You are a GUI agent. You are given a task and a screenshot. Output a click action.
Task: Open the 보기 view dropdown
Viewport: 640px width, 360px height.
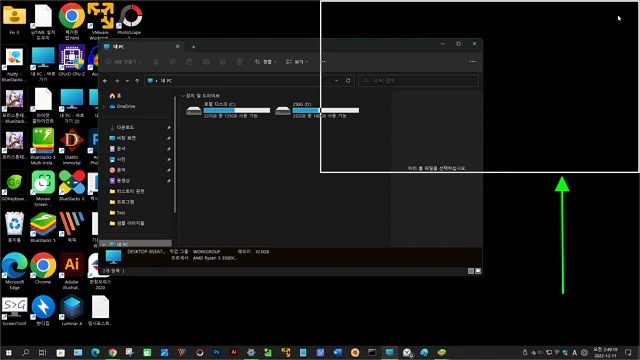coord(297,62)
